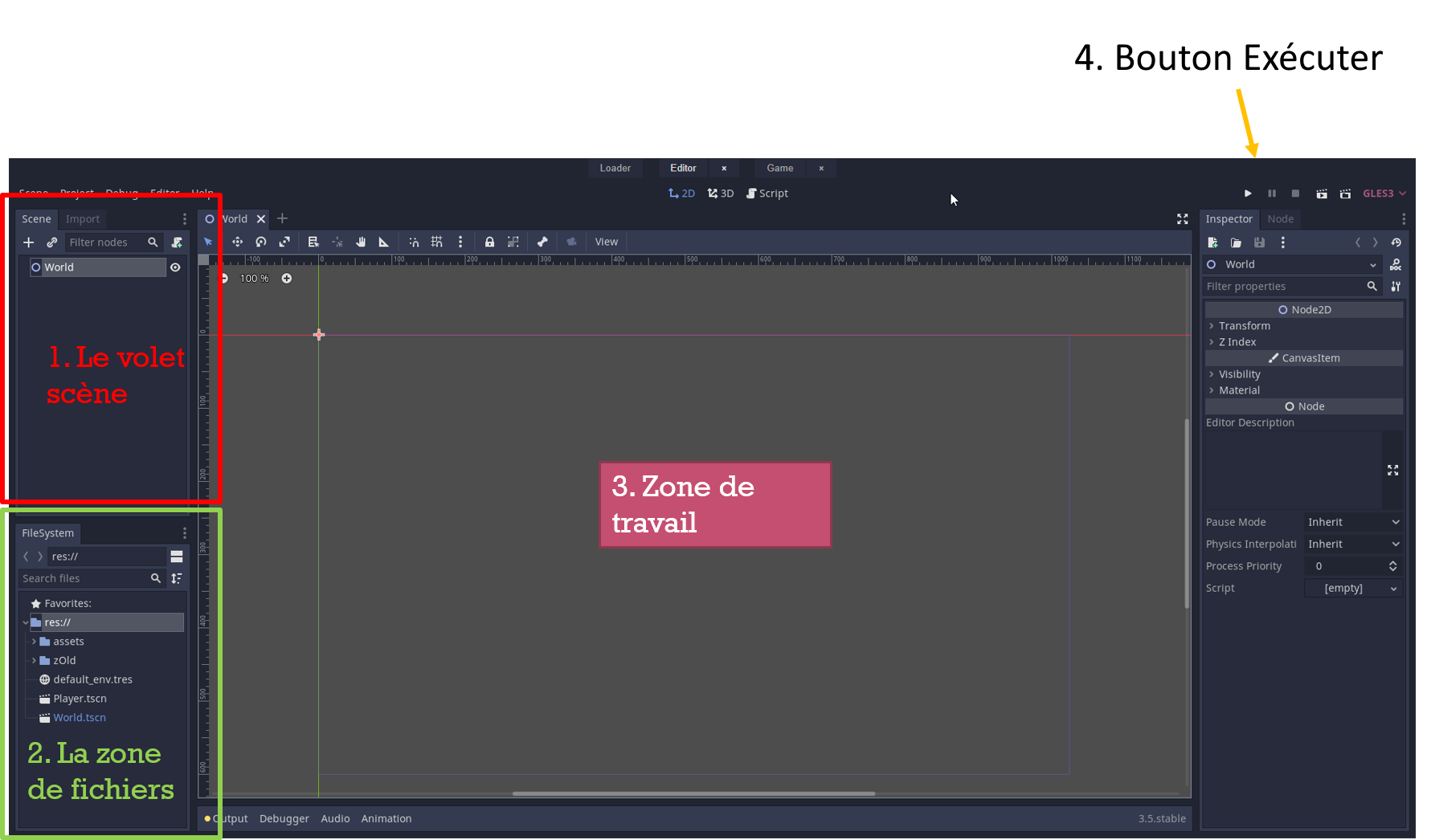This screenshot has width=1431, height=840.
Task: Toggle the FileSystem split mode view
Action: [177, 557]
